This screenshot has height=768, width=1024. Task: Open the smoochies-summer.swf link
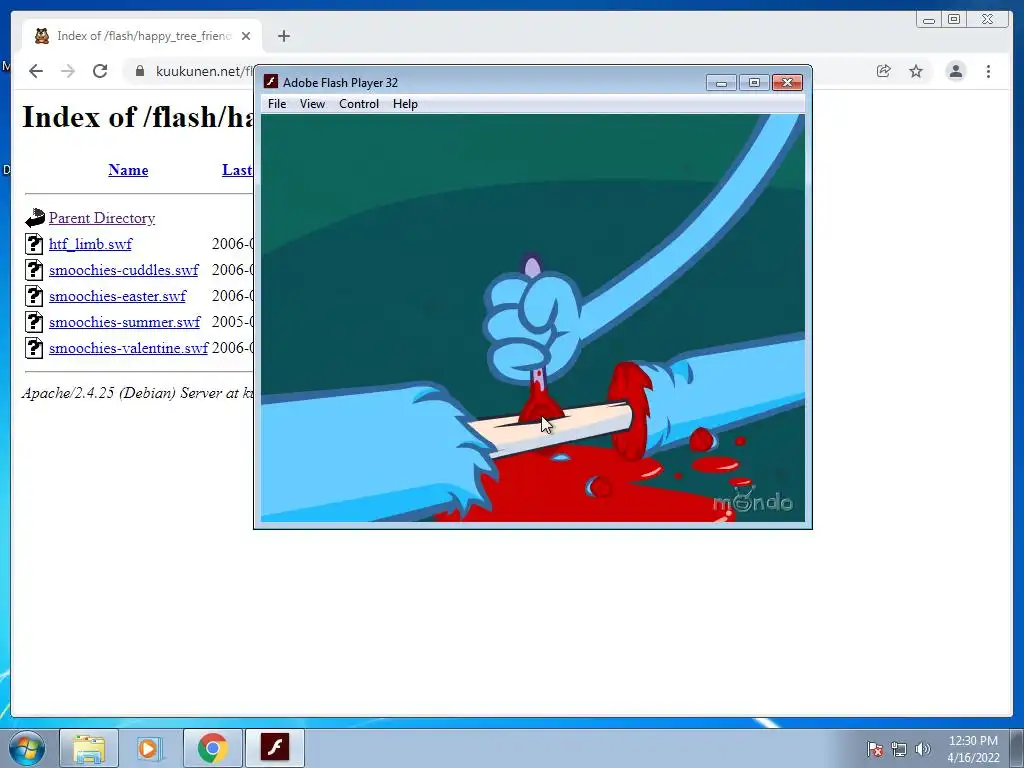click(125, 323)
